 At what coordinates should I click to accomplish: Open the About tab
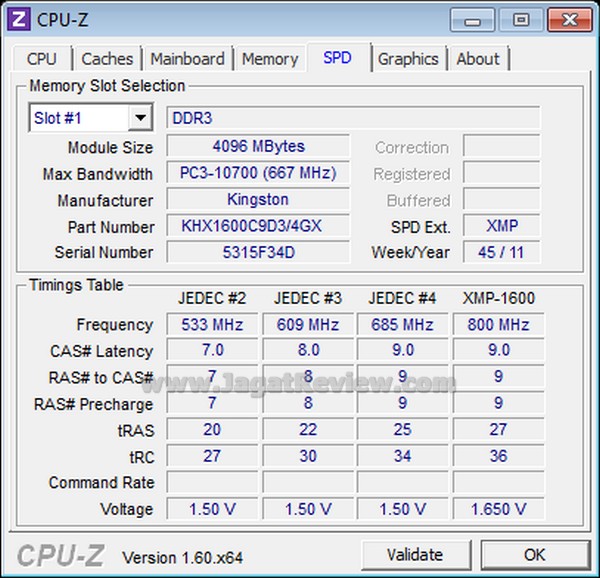[478, 59]
